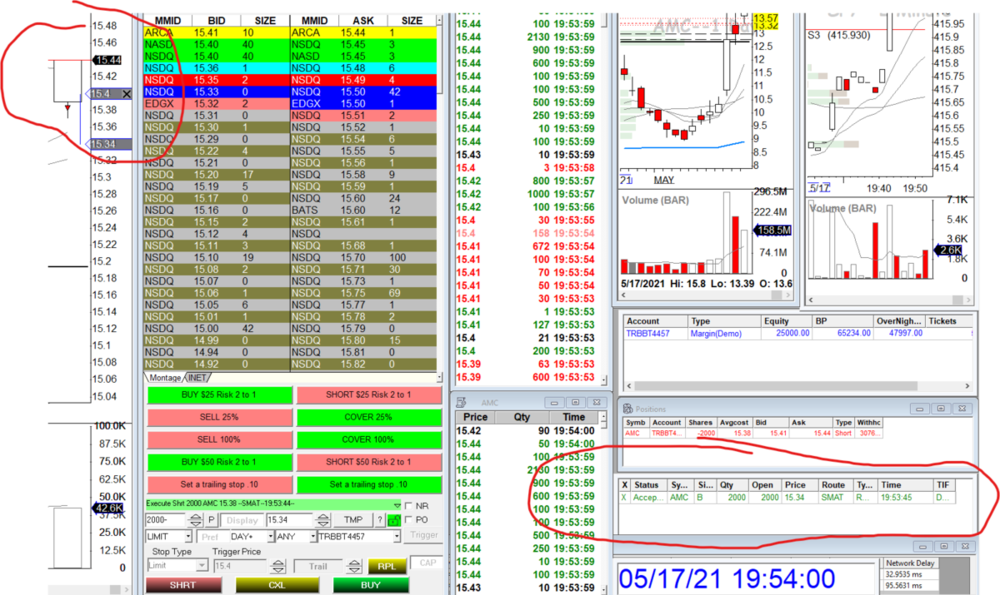Click the P icon beside the quantity field
The height and width of the screenshot is (595, 1000).
coord(212,518)
